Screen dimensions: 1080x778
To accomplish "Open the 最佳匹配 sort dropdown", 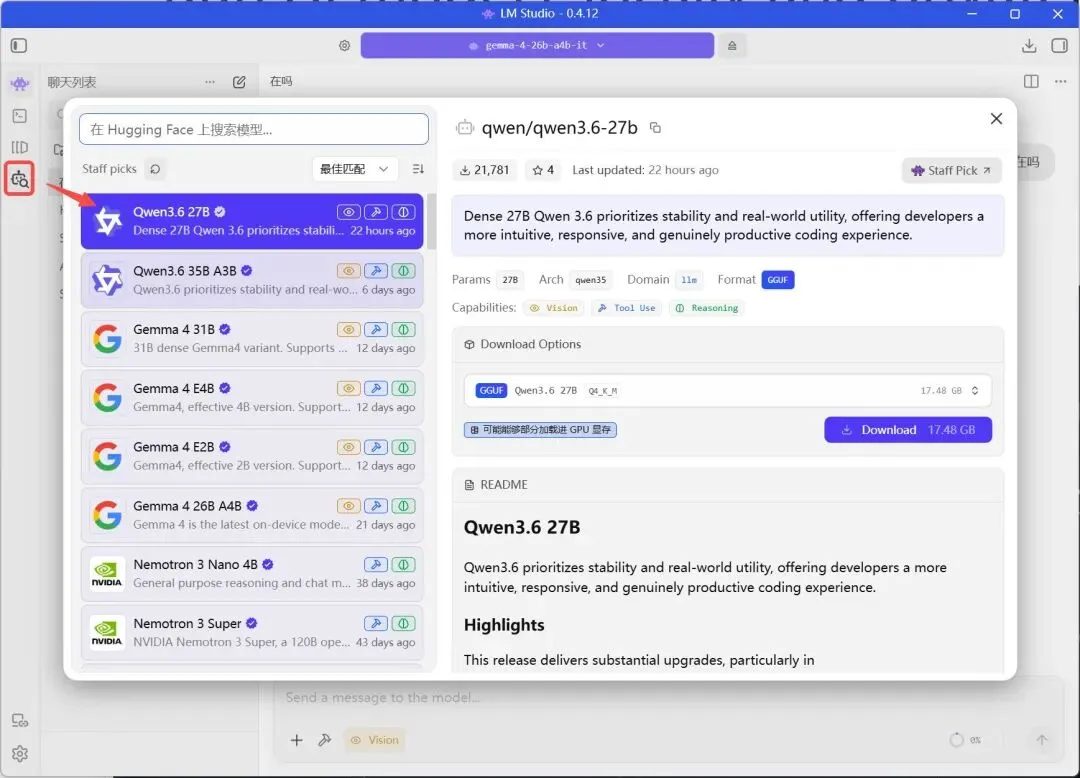I will pyautogui.click(x=353, y=169).
